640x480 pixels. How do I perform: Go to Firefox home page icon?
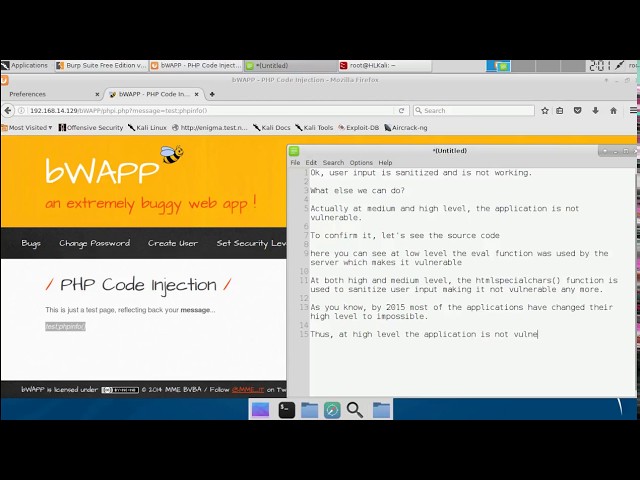613,111
